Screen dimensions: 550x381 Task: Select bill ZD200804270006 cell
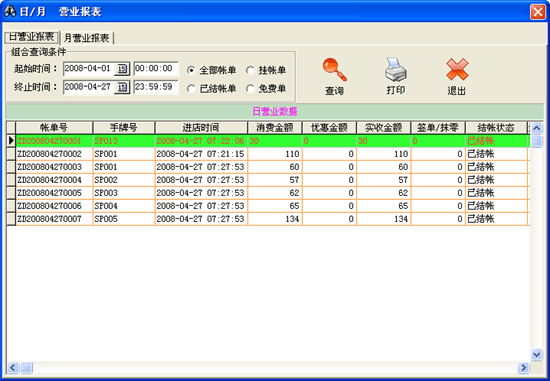(x=54, y=206)
